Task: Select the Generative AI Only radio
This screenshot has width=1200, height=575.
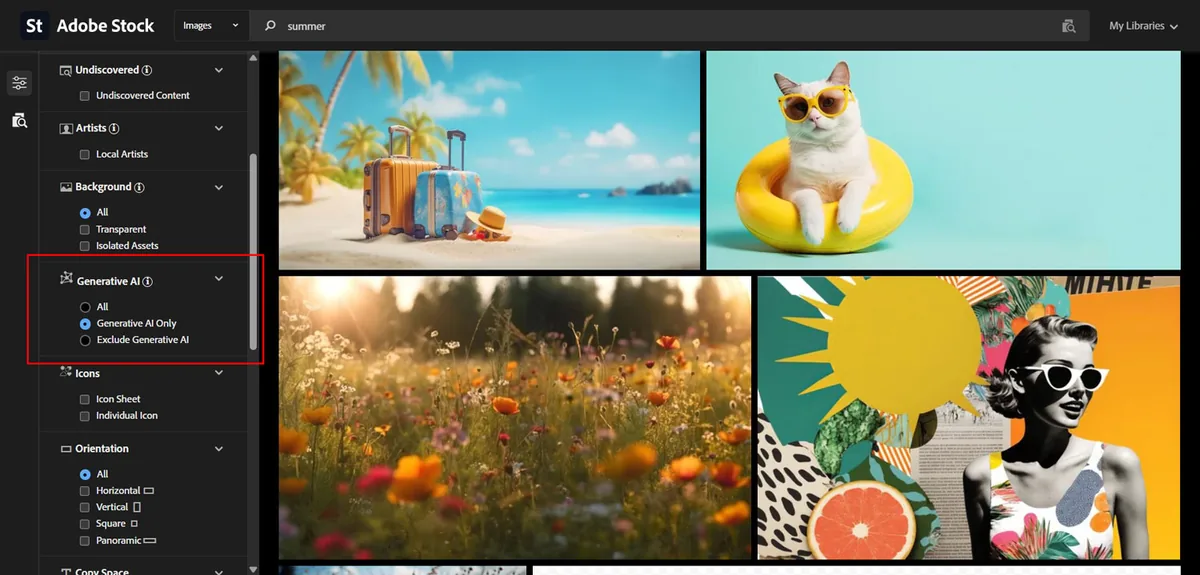Action: [x=85, y=324]
